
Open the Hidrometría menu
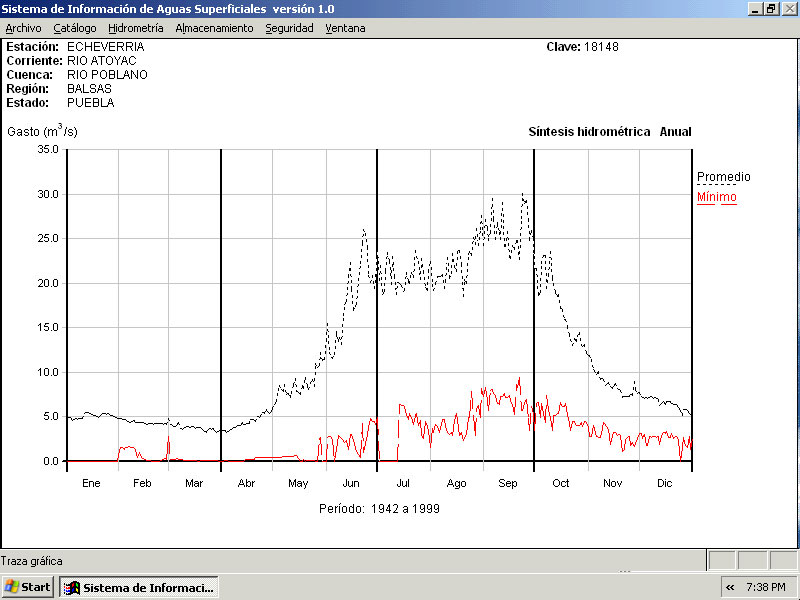point(135,28)
